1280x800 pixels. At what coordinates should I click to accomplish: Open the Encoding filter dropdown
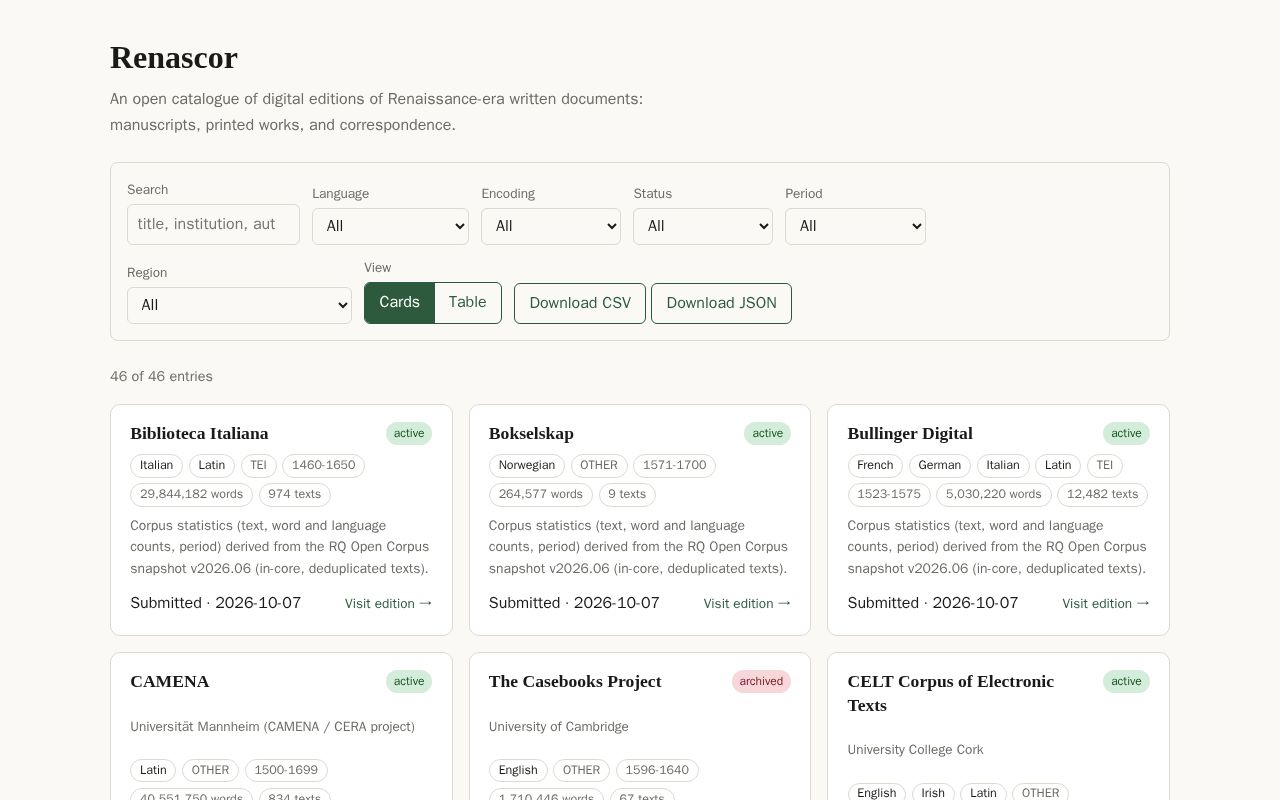(551, 226)
